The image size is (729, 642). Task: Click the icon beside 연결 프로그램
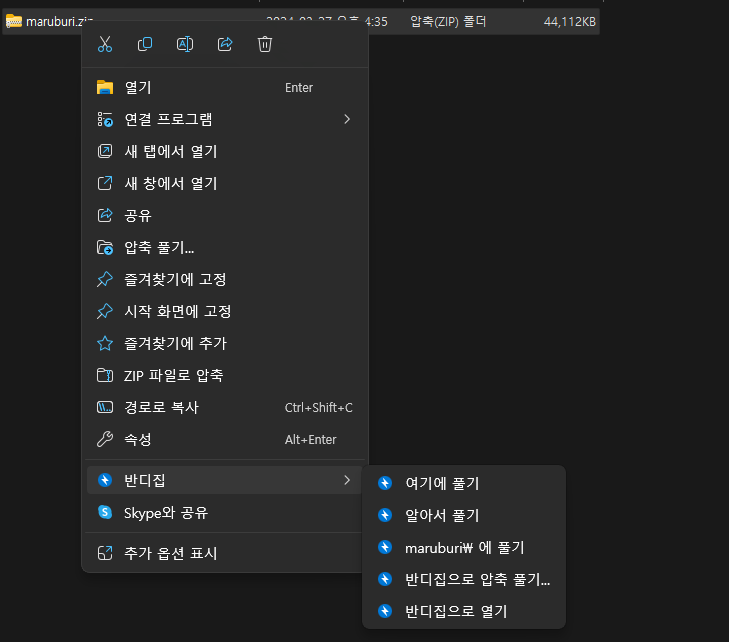pos(105,119)
